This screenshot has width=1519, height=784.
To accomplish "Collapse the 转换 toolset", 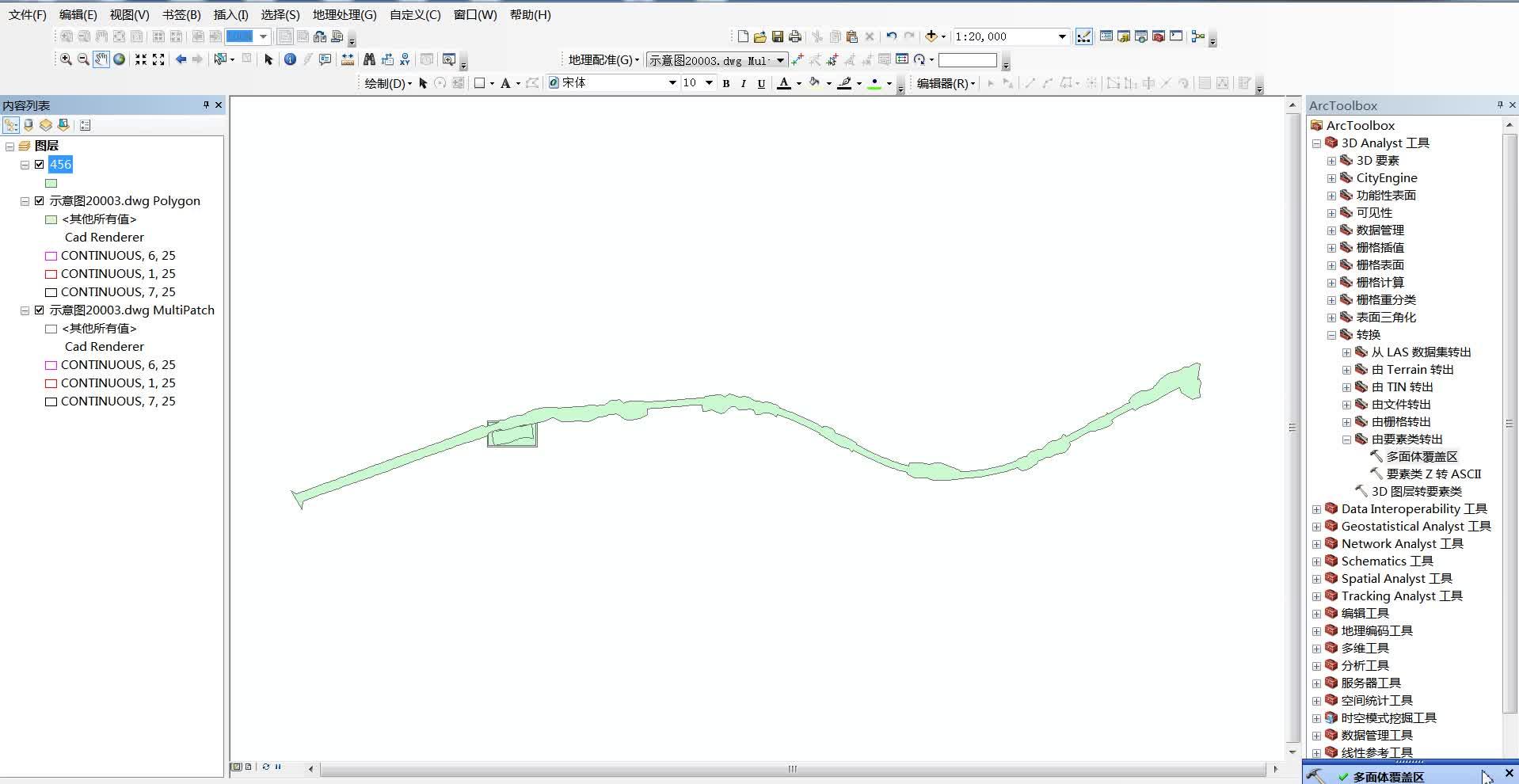I will (x=1331, y=335).
